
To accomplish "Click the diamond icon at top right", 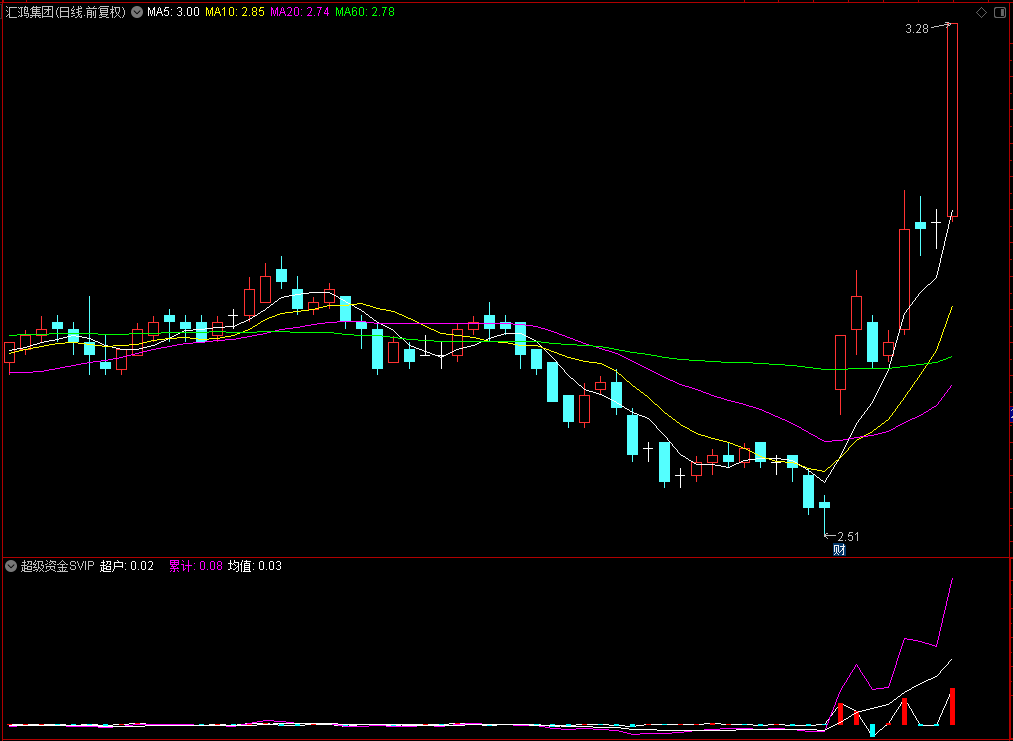I will pos(981,12).
